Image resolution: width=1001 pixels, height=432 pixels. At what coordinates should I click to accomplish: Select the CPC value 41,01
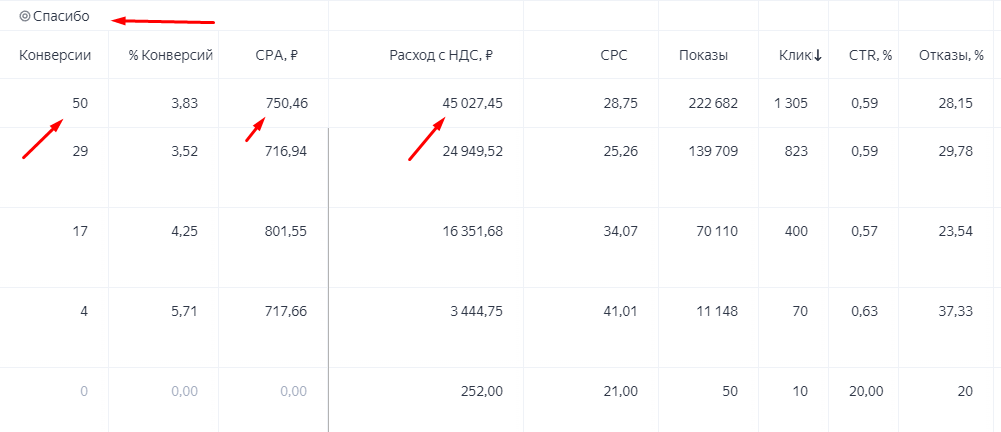621,312
